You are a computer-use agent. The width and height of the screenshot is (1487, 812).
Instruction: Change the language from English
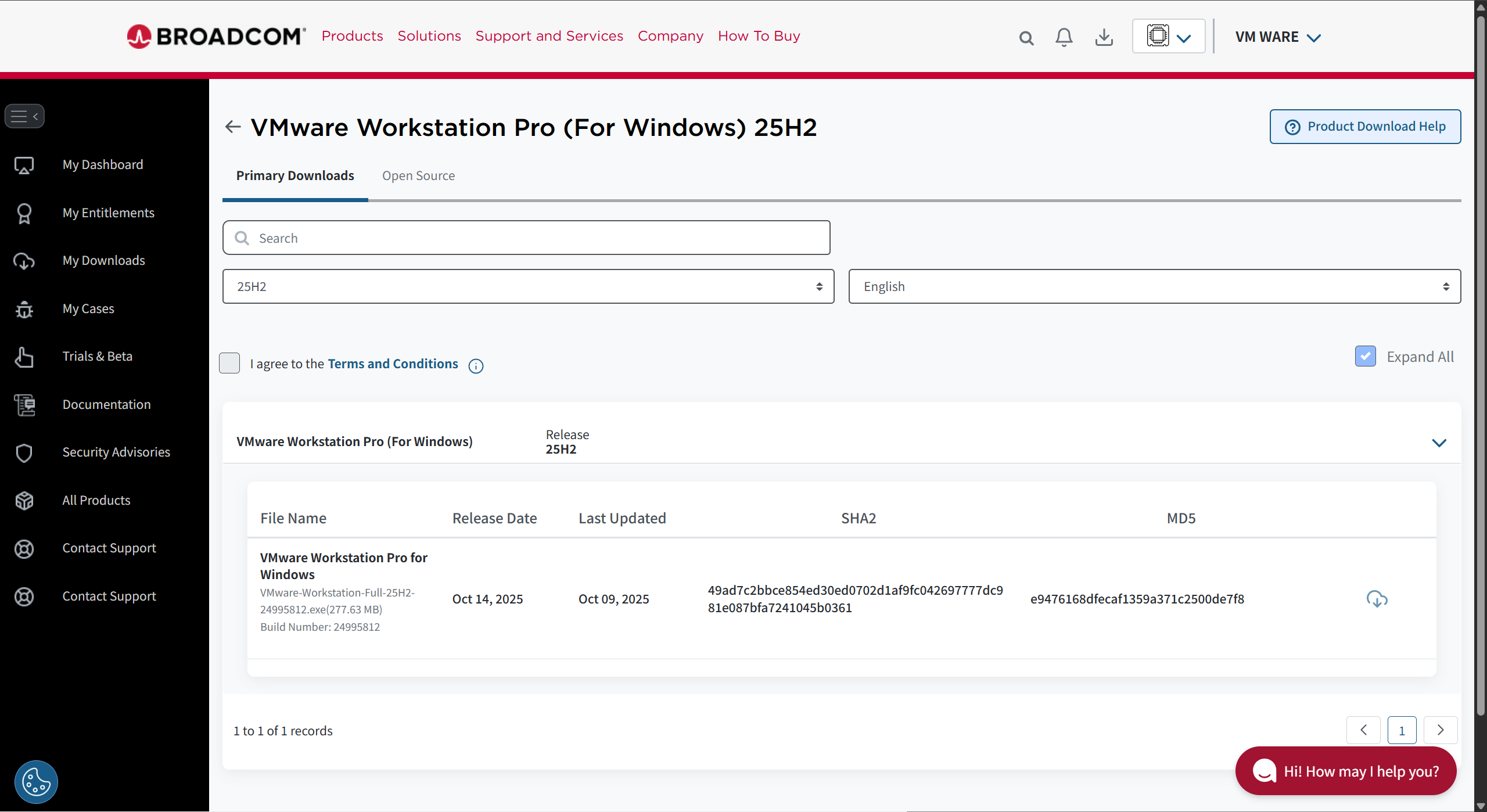(1155, 286)
